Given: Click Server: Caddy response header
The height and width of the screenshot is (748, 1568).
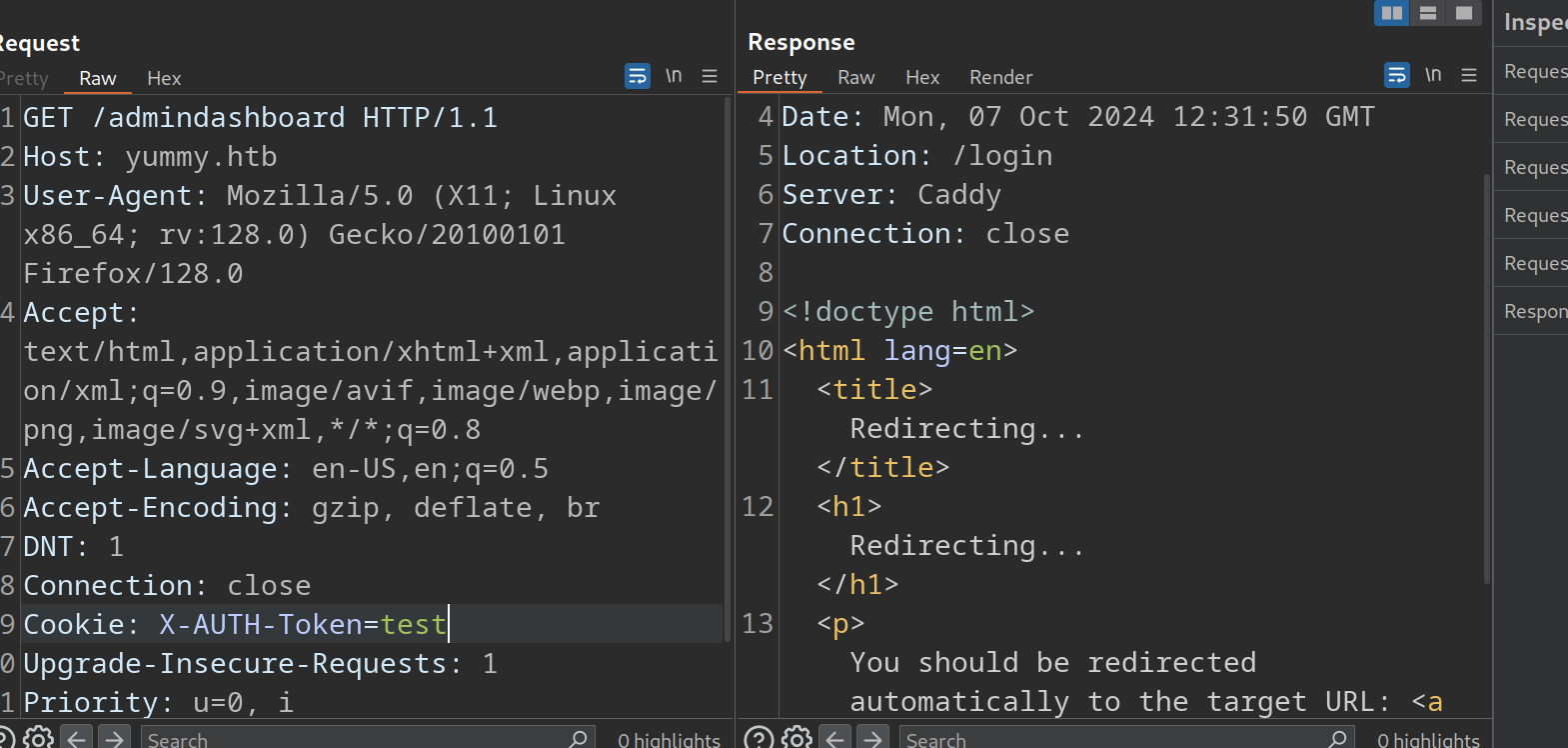Looking at the screenshot, I should coord(890,194).
